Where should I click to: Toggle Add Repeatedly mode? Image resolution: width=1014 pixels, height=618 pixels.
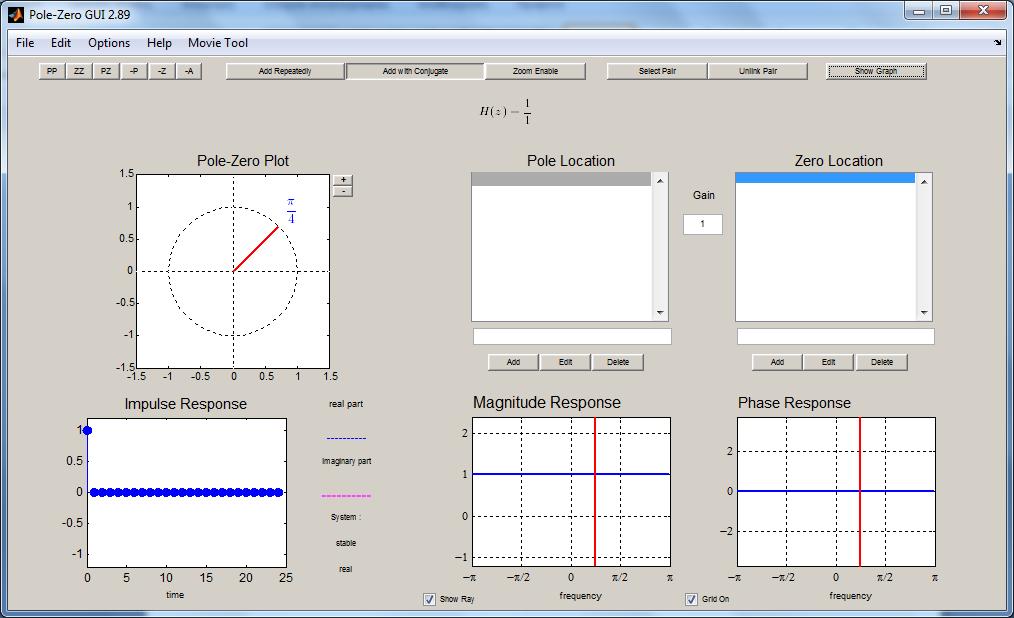[x=285, y=71]
